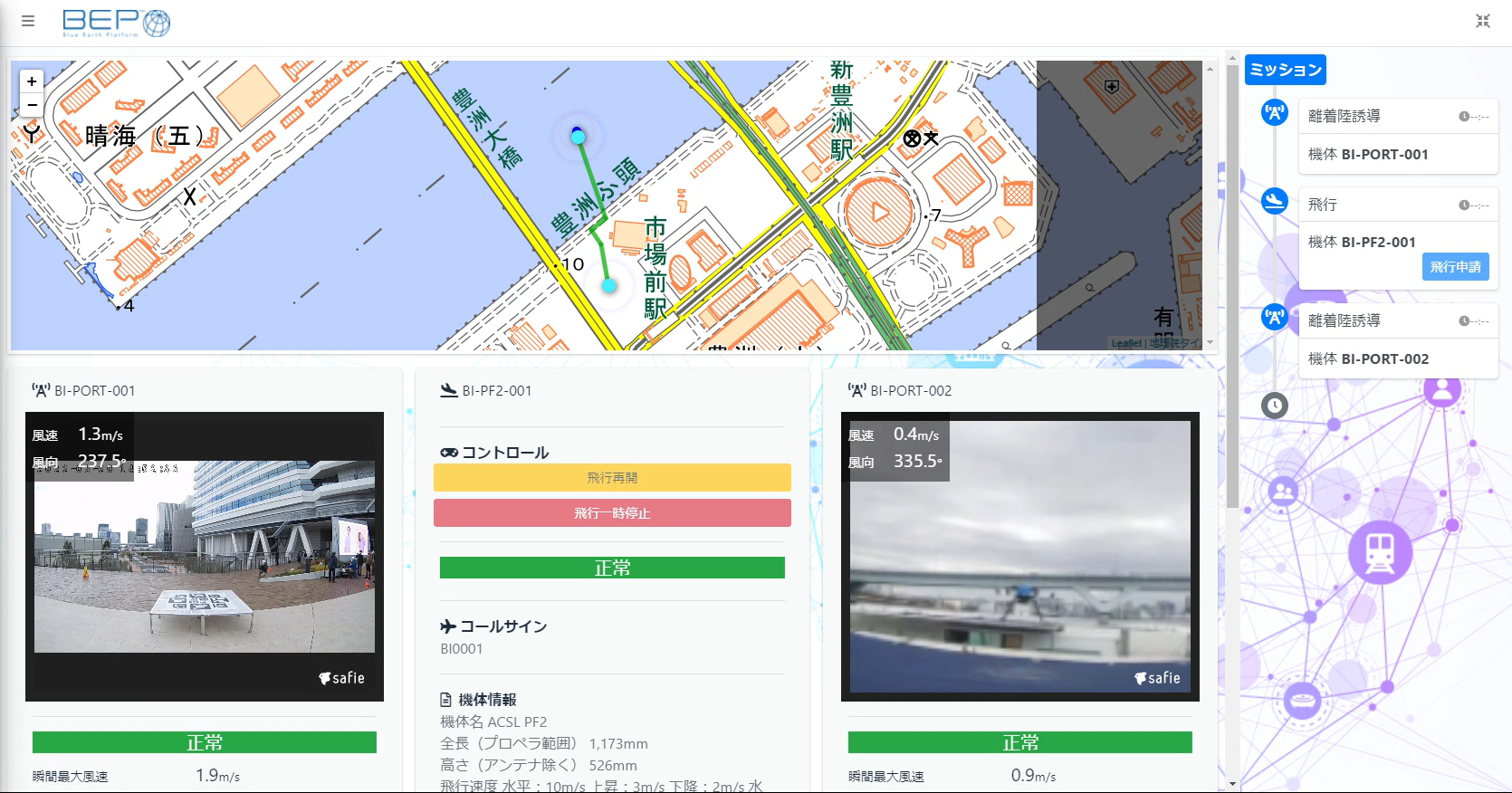Click the 飛行一時停止 button
This screenshot has height=793, width=1512.
[612, 512]
